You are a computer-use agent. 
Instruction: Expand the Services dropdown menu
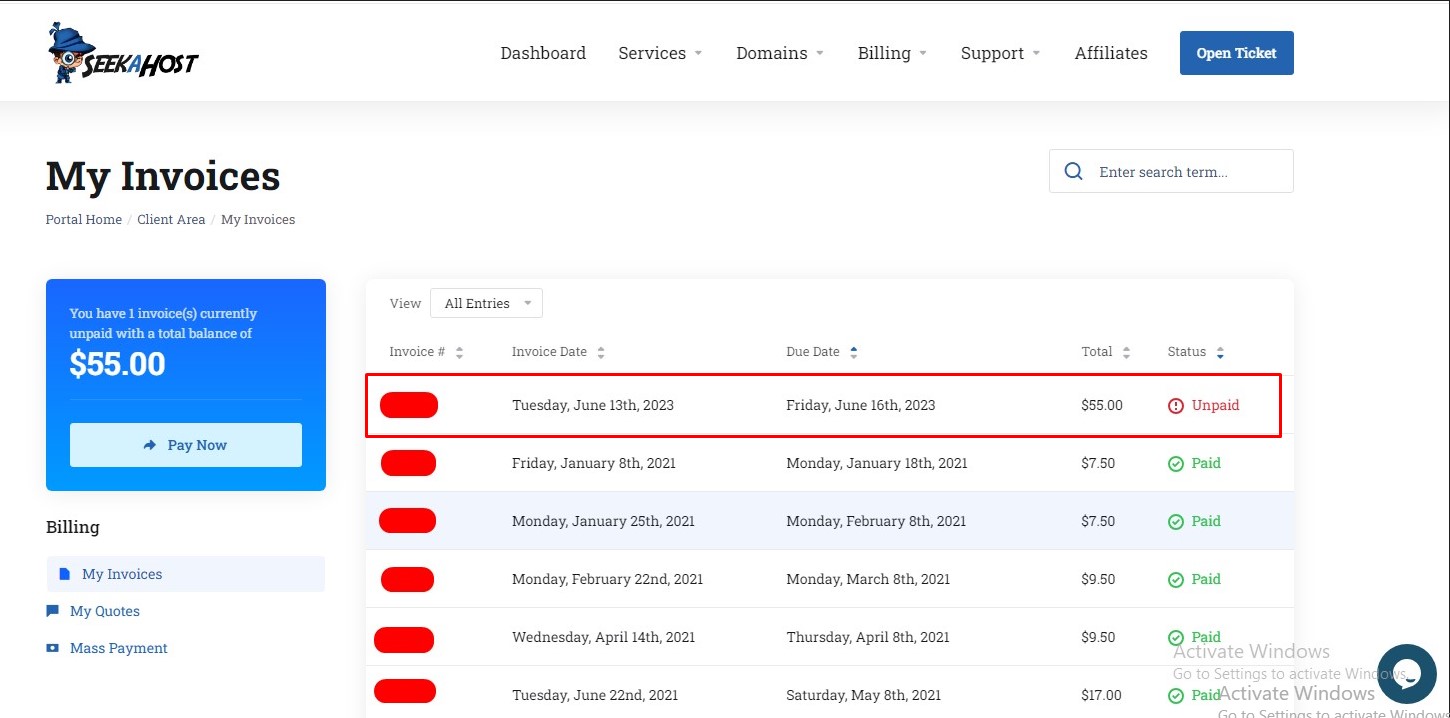[660, 53]
